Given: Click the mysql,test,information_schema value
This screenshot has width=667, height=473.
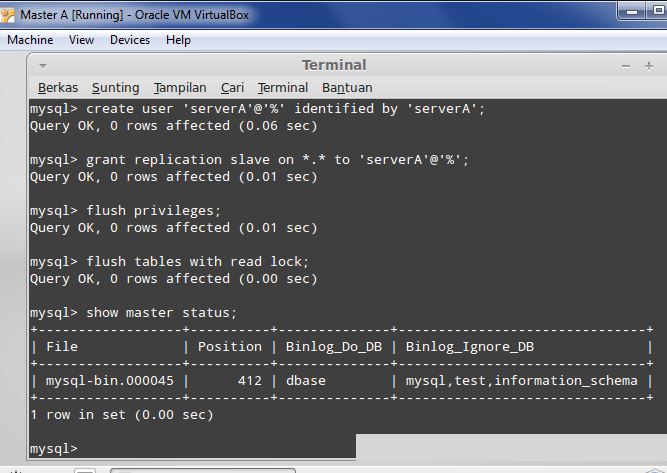Looking at the screenshot, I should click(522, 381).
